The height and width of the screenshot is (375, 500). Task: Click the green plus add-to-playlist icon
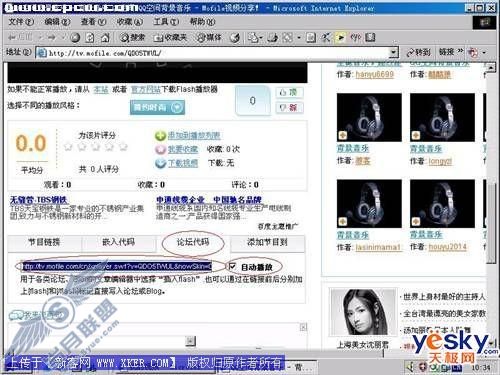click(160, 136)
